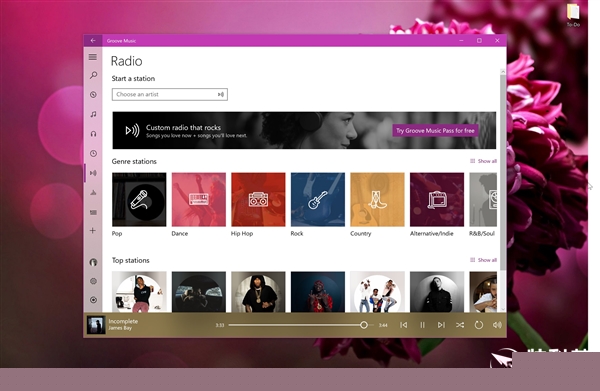This screenshot has width=600, height=391.
Task: Open top station of man in black jacket
Action: [x=437, y=292]
